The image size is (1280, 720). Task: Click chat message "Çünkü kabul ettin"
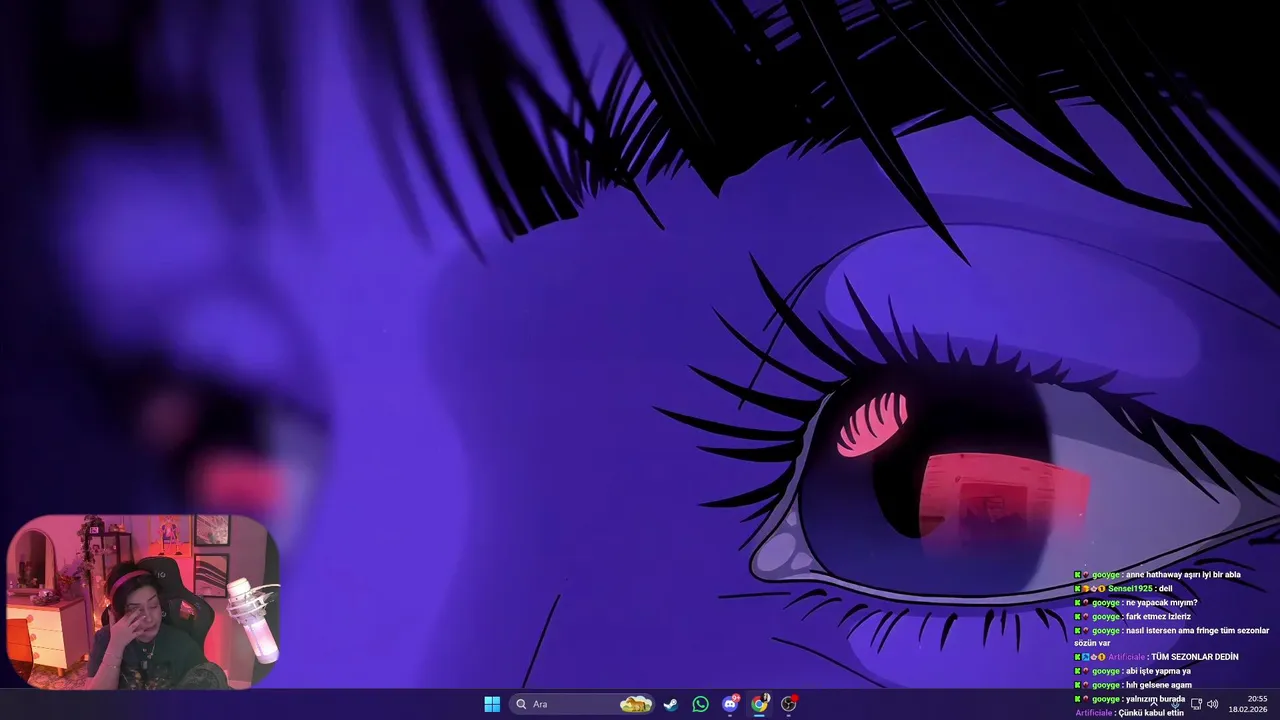click(1150, 713)
